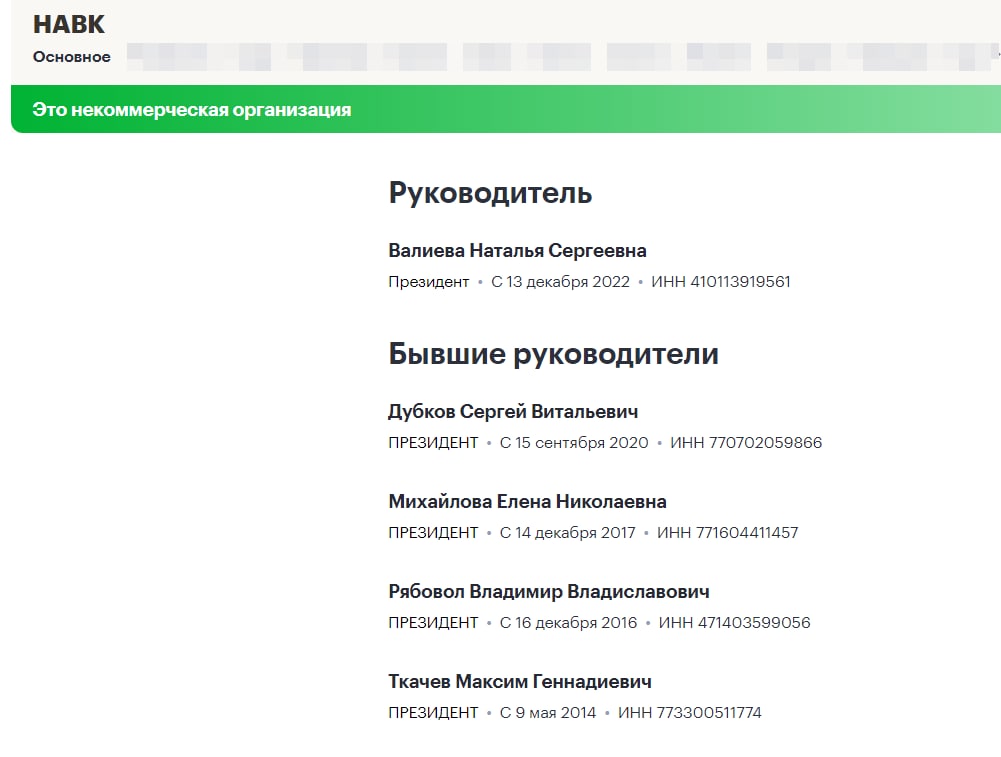
Task: Select ИНН 410113919561 text
Action: pyautogui.click(x=721, y=281)
